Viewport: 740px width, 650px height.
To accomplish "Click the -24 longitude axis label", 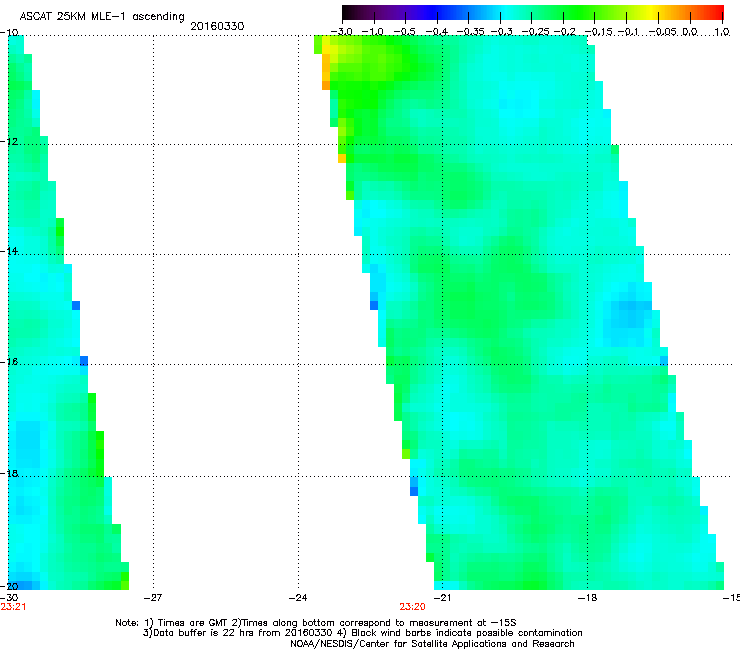I will (x=298, y=598).
